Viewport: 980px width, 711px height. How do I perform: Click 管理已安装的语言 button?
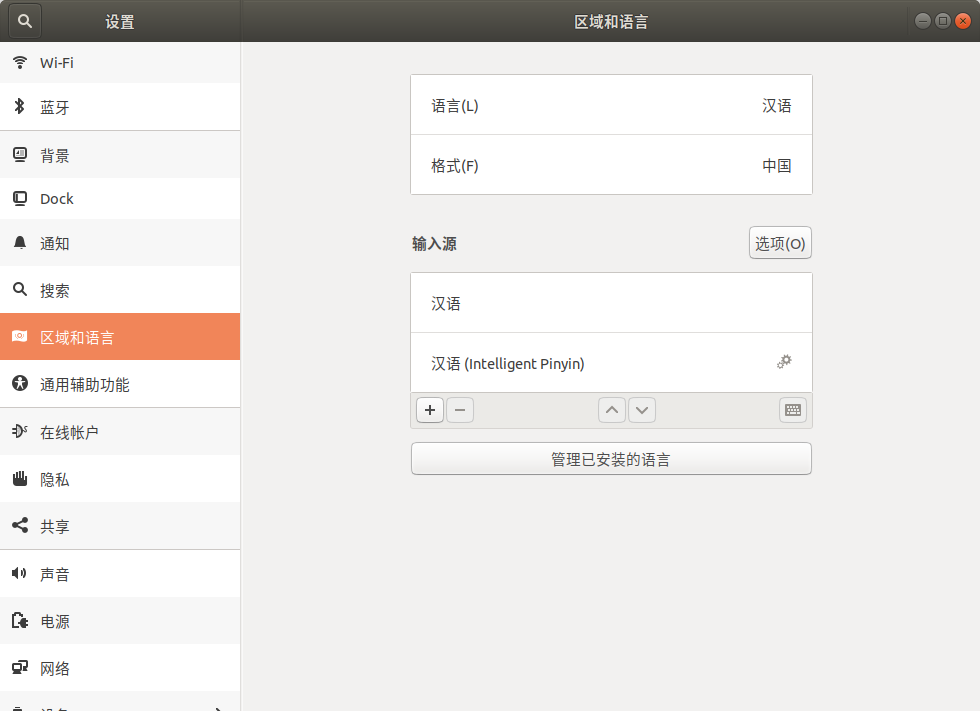(x=611, y=459)
